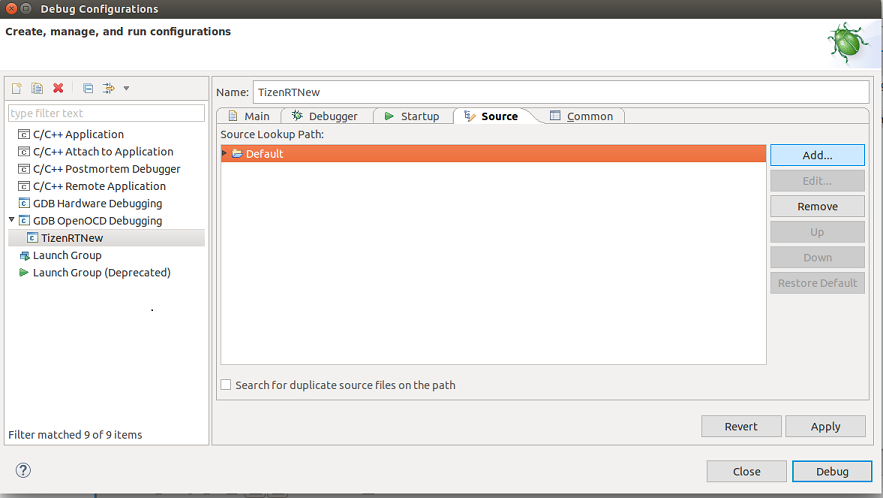This screenshot has height=498, width=883.
Task: Click the filter launch configurations icon
Action: tap(109, 89)
